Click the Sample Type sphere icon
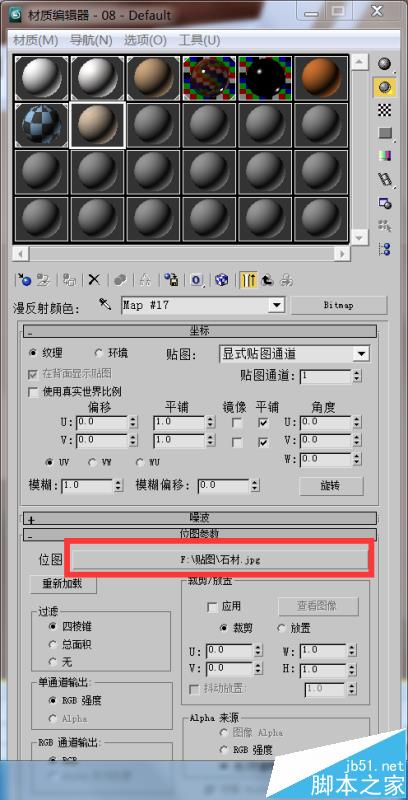Screen dimensions: 408x800 click(385, 65)
